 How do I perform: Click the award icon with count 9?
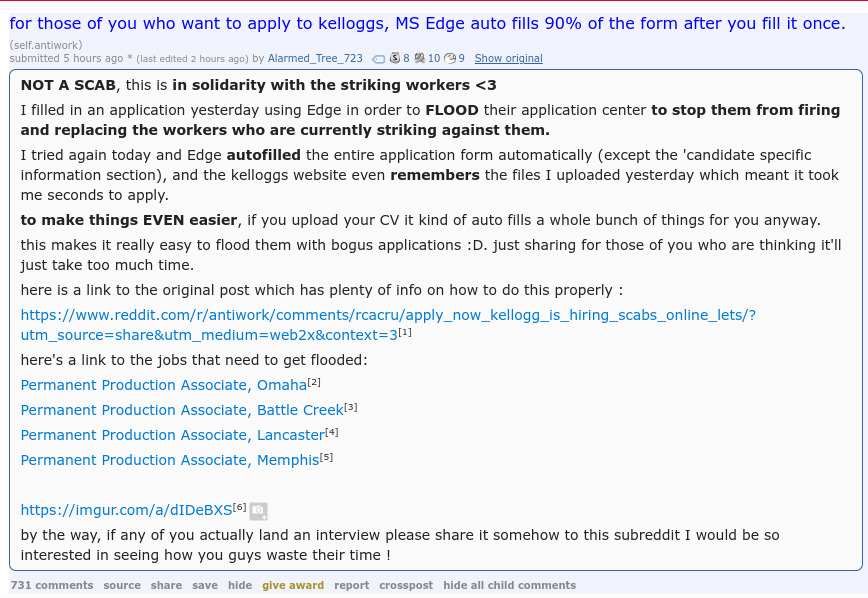(x=451, y=58)
